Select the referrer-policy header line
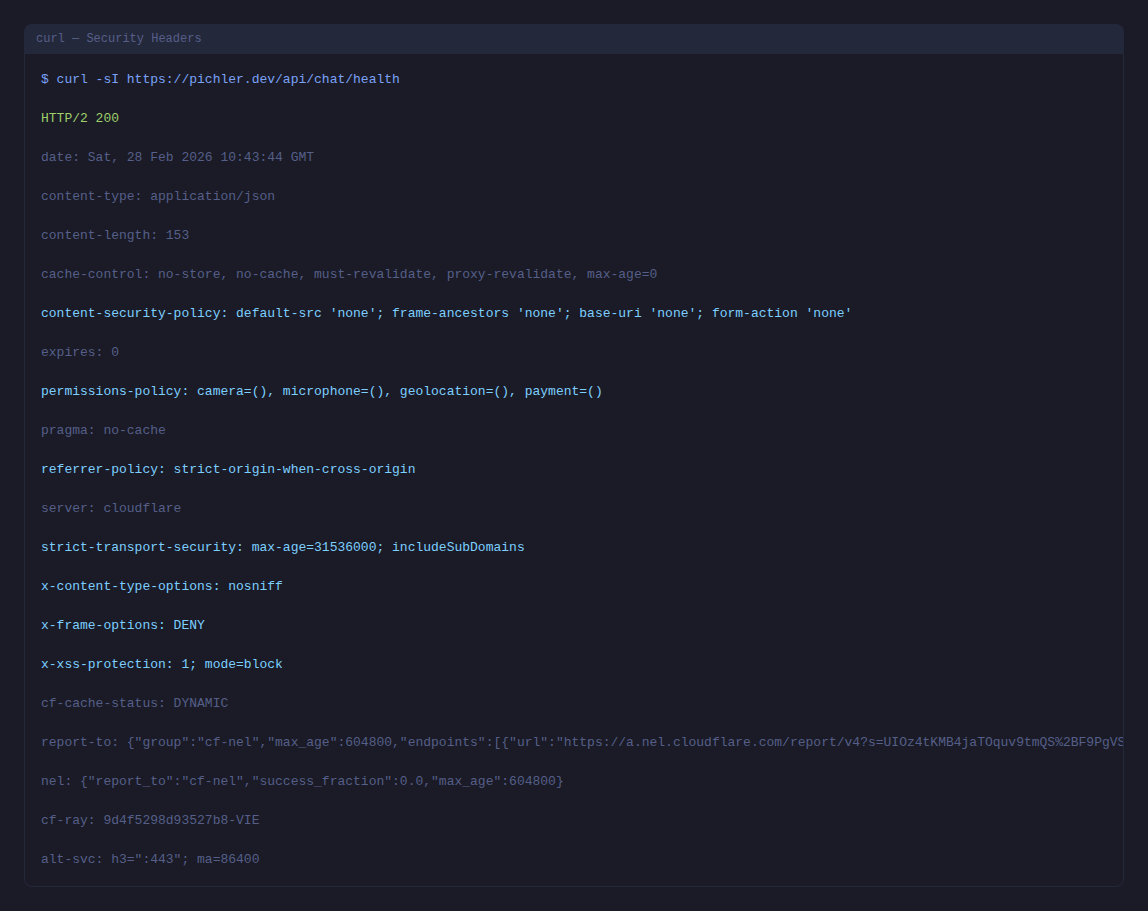 coord(228,469)
